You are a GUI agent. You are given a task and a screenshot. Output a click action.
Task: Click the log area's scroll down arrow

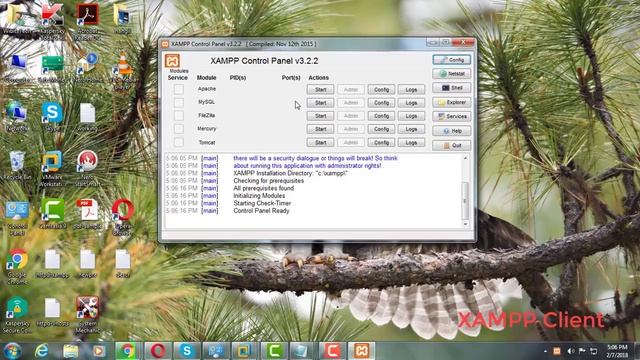[465, 224]
